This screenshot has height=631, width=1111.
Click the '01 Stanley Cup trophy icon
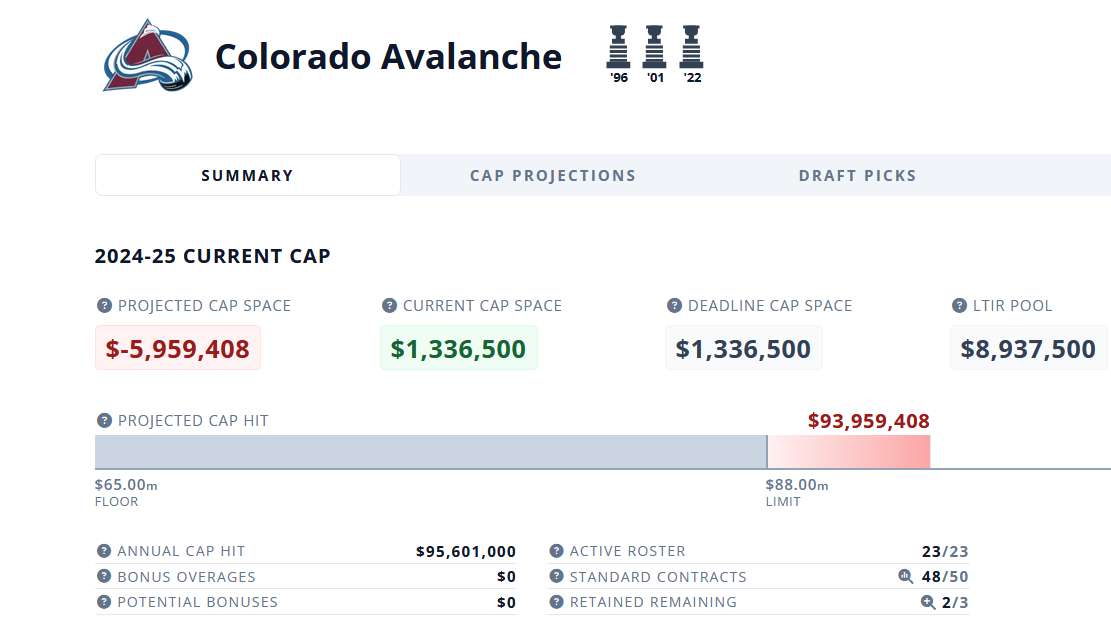point(655,47)
